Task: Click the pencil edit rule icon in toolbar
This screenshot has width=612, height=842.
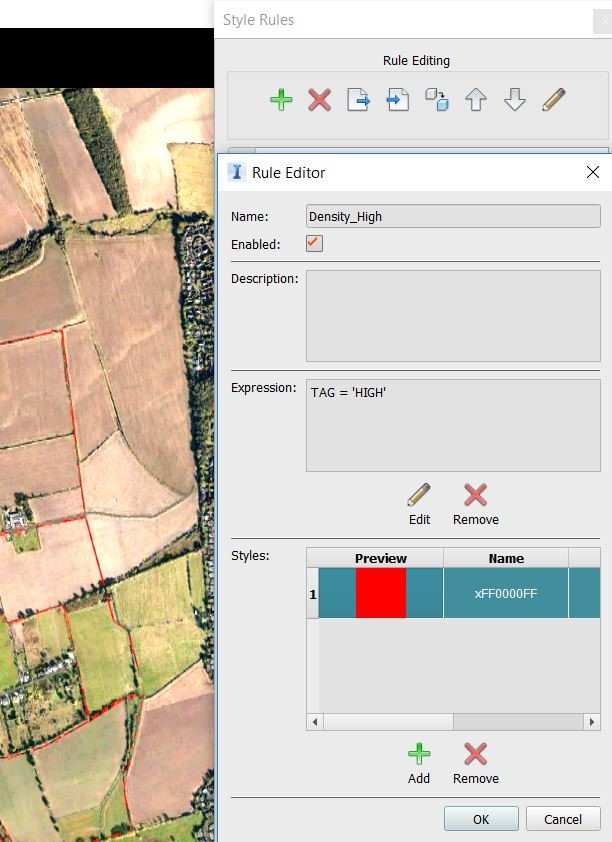Action: (x=553, y=100)
